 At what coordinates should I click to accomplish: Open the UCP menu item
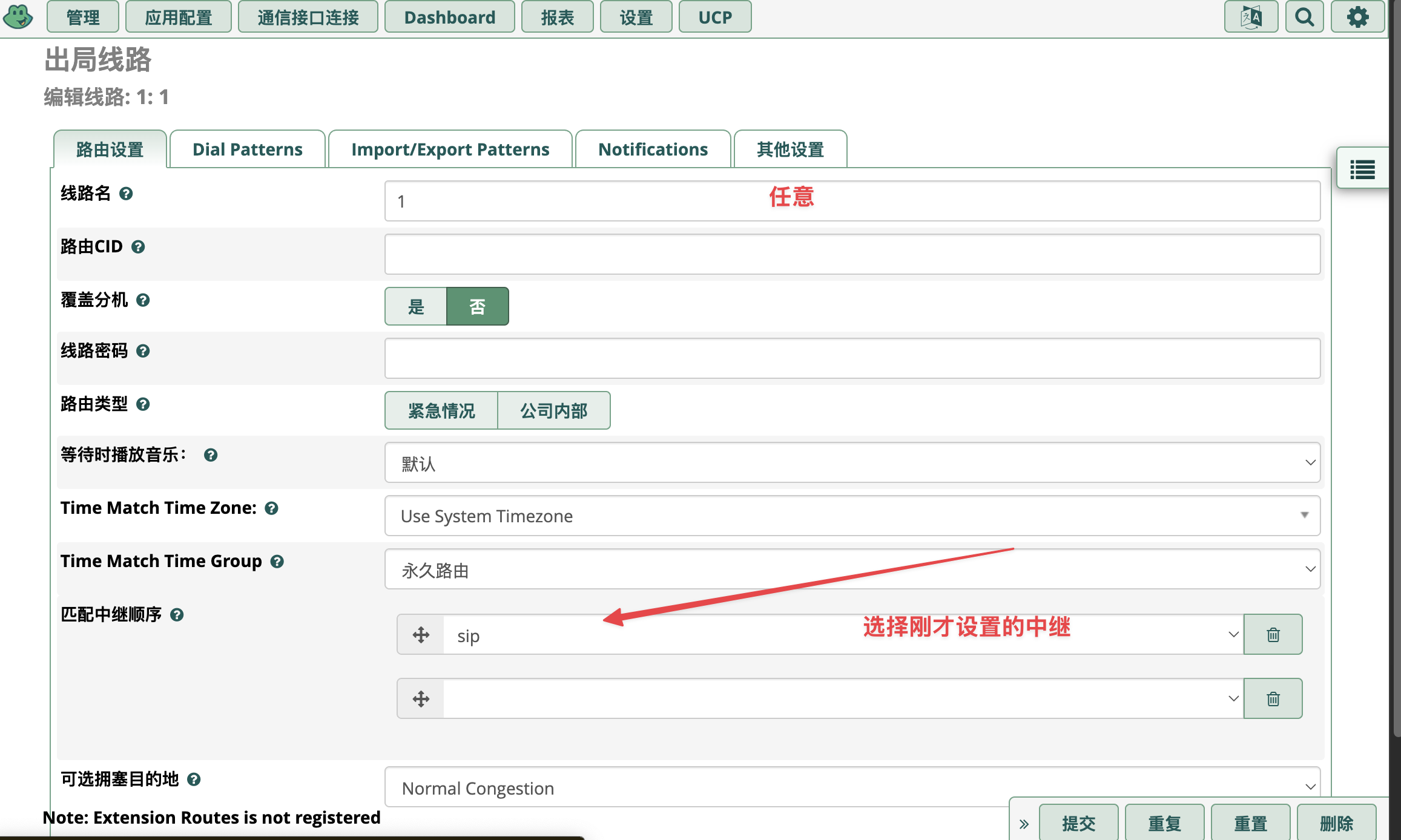(715, 17)
